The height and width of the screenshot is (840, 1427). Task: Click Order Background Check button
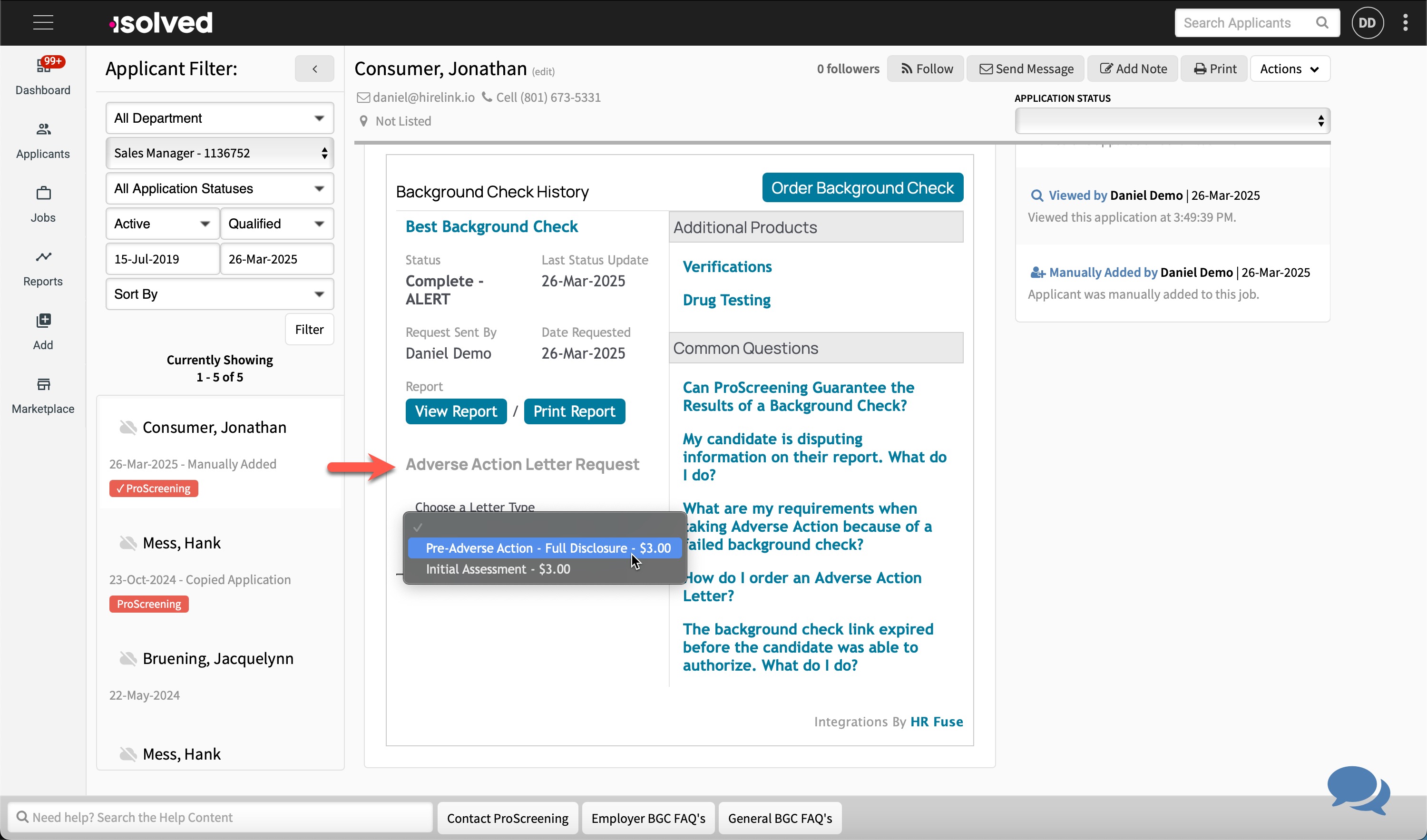click(x=862, y=187)
